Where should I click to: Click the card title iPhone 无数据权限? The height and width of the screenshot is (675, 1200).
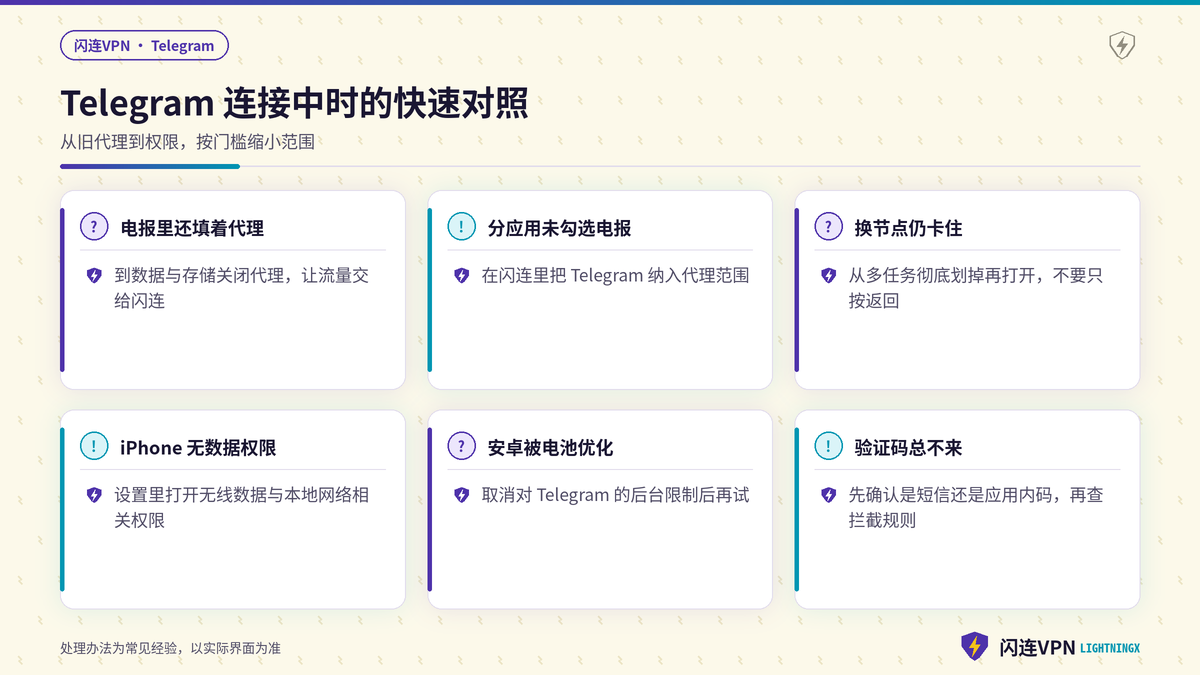[x=198, y=448]
